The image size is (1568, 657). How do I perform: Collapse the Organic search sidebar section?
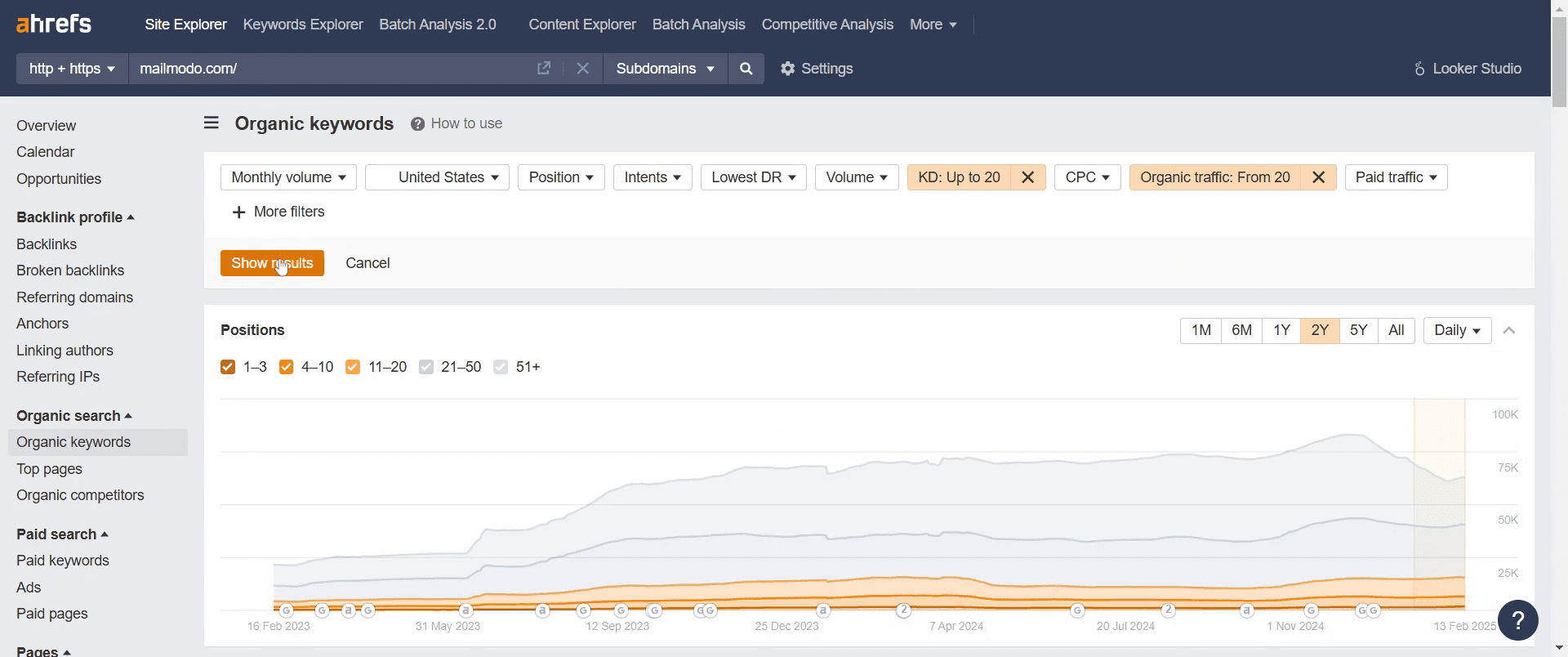[x=74, y=416]
